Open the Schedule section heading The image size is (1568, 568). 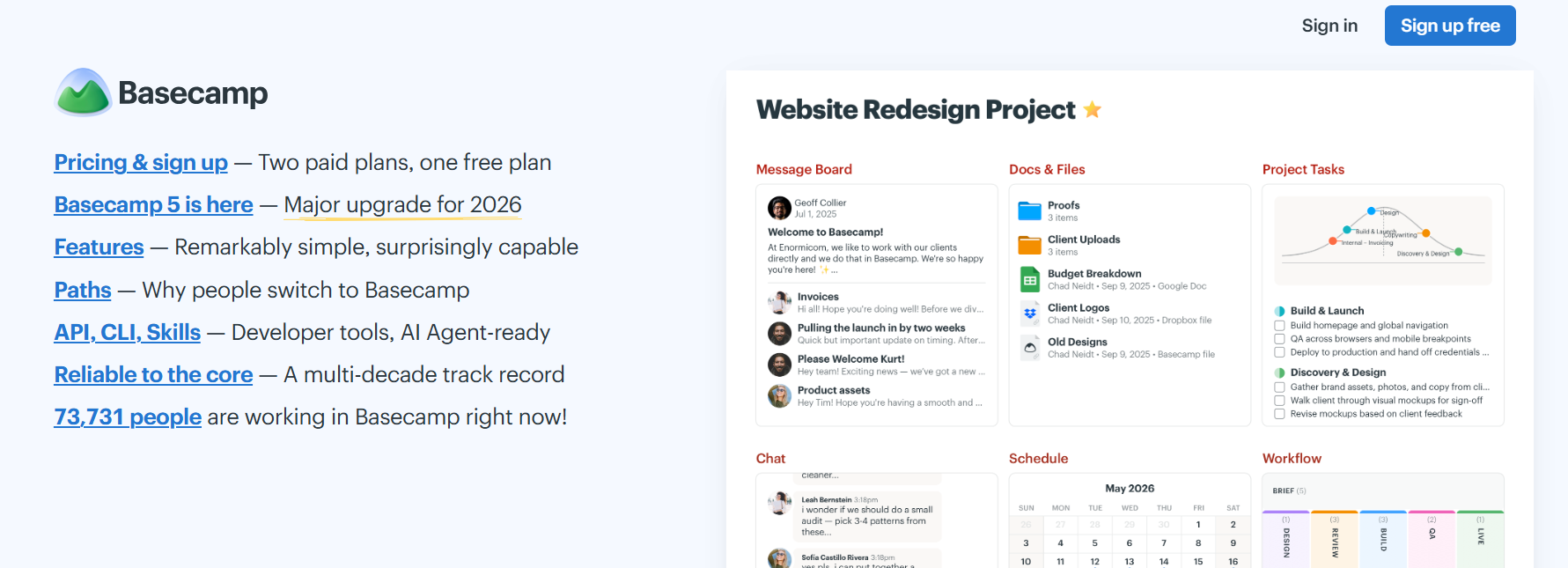point(1038,458)
